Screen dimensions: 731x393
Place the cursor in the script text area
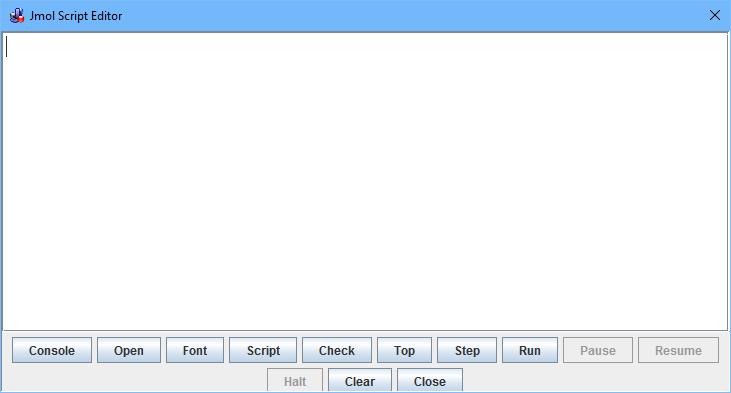pyautogui.click(x=365, y=181)
